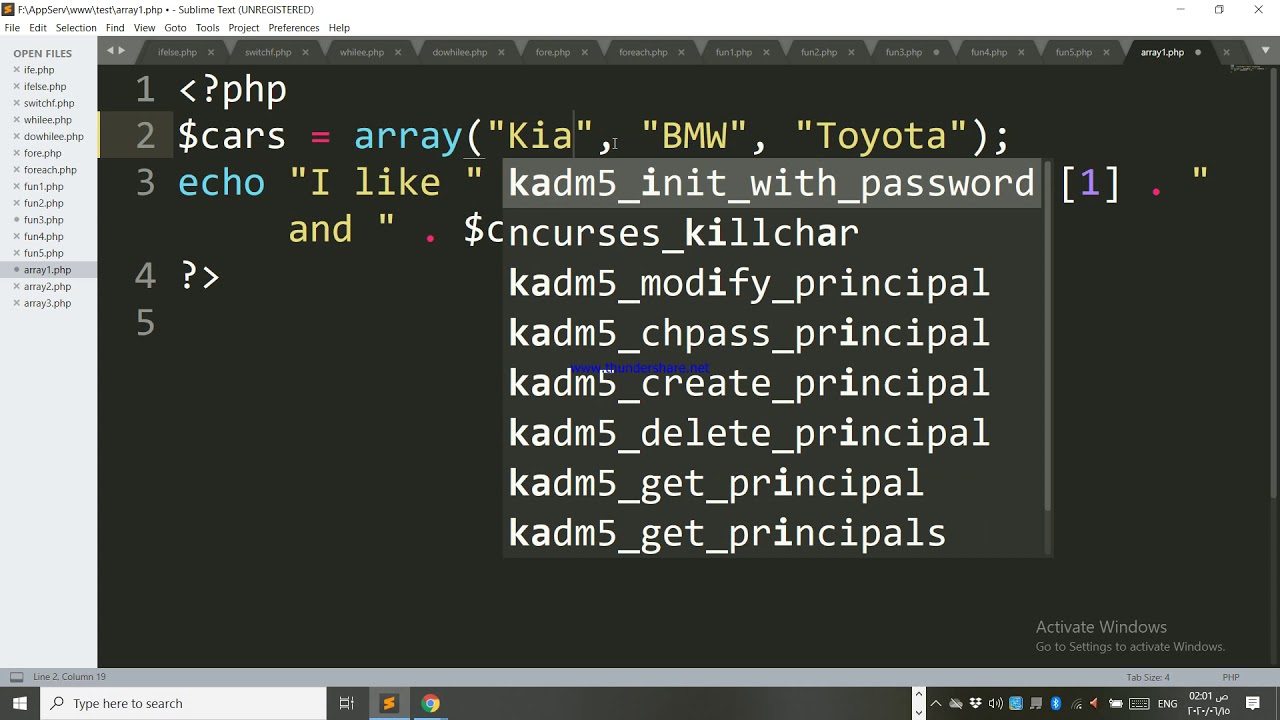Open the Bluetooth tray icon
The width and height of the screenshot is (1280, 720).
(1056, 703)
